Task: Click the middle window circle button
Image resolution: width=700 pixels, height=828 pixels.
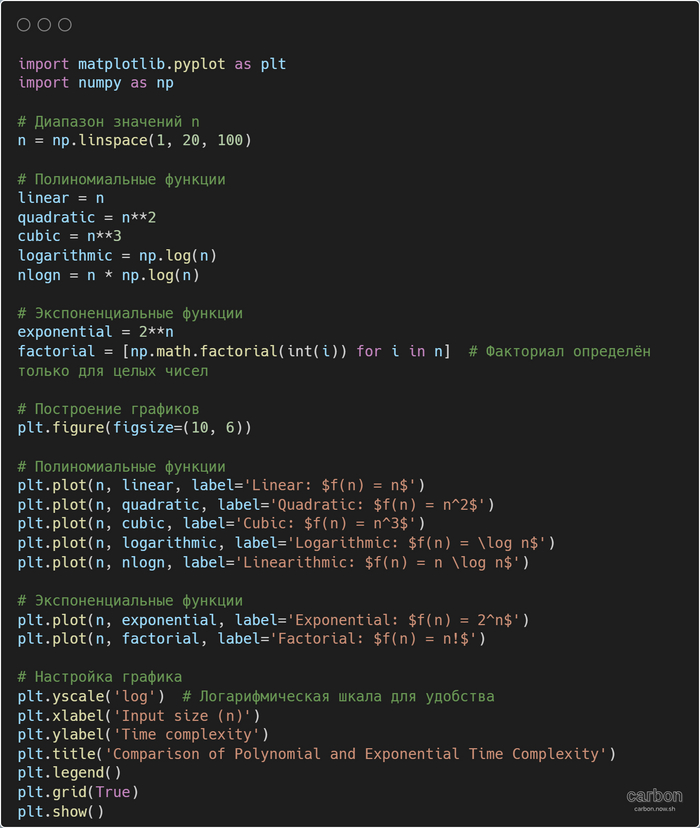Action: [44, 25]
